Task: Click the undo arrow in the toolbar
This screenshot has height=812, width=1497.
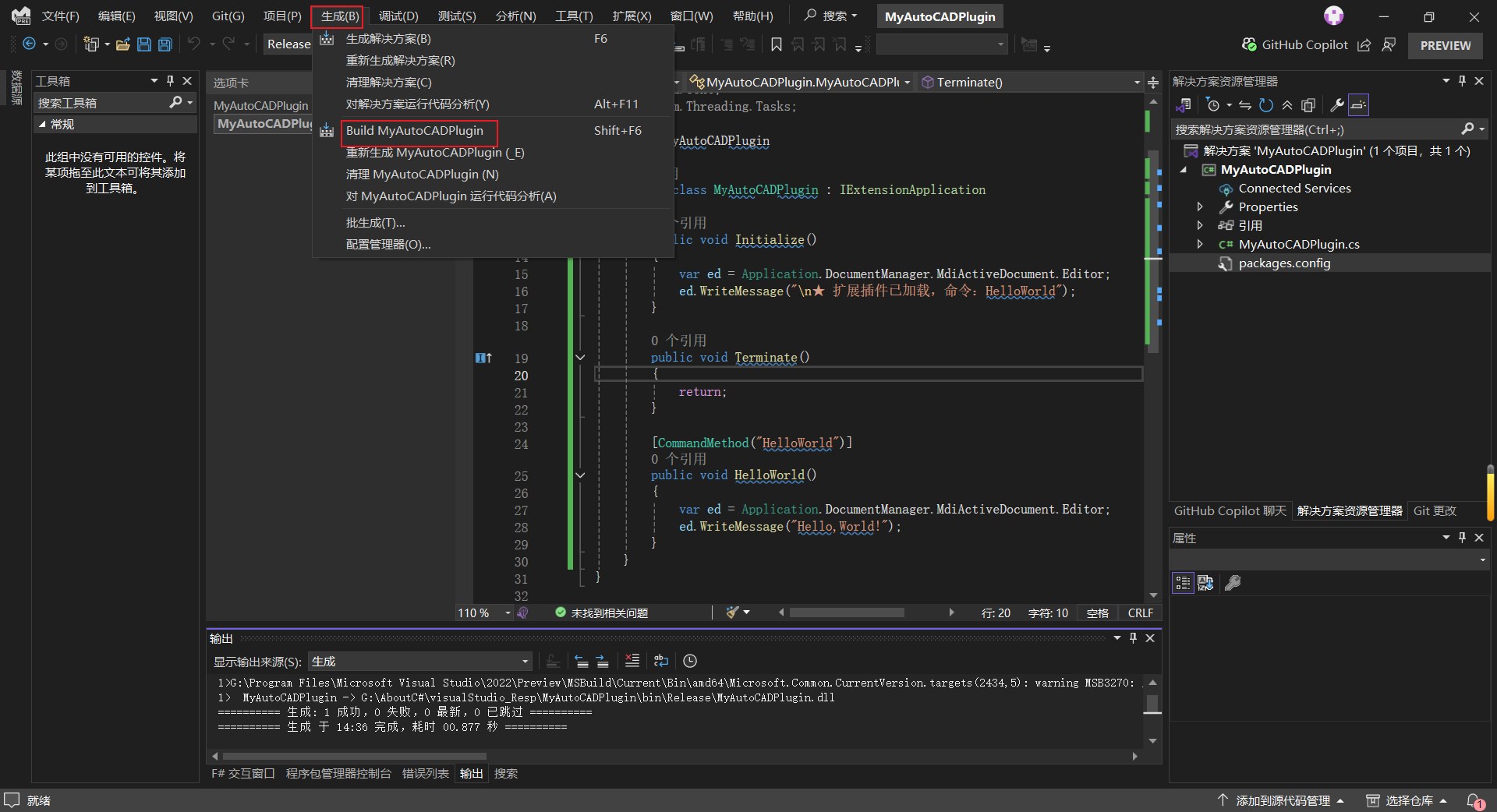Action: click(x=194, y=44)
